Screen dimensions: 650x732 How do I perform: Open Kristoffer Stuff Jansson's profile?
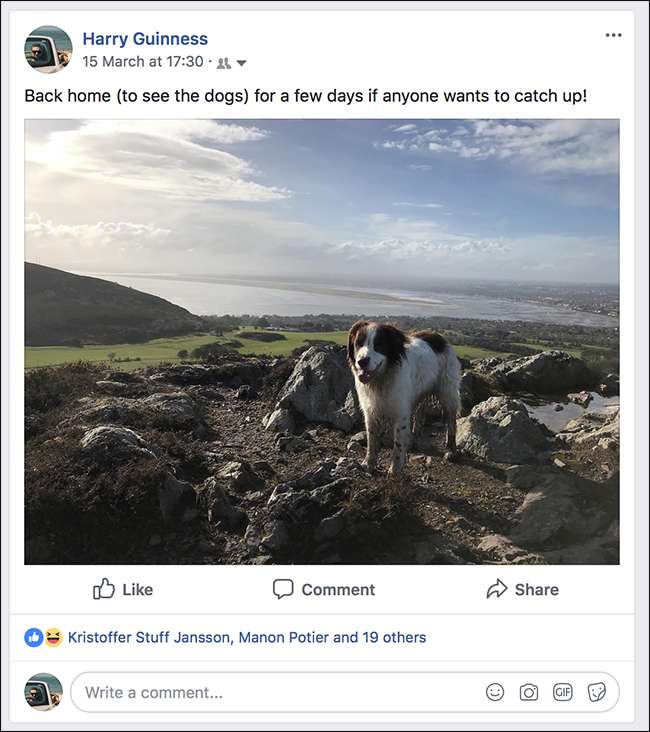pyautogui.click(x=148, y=637)
